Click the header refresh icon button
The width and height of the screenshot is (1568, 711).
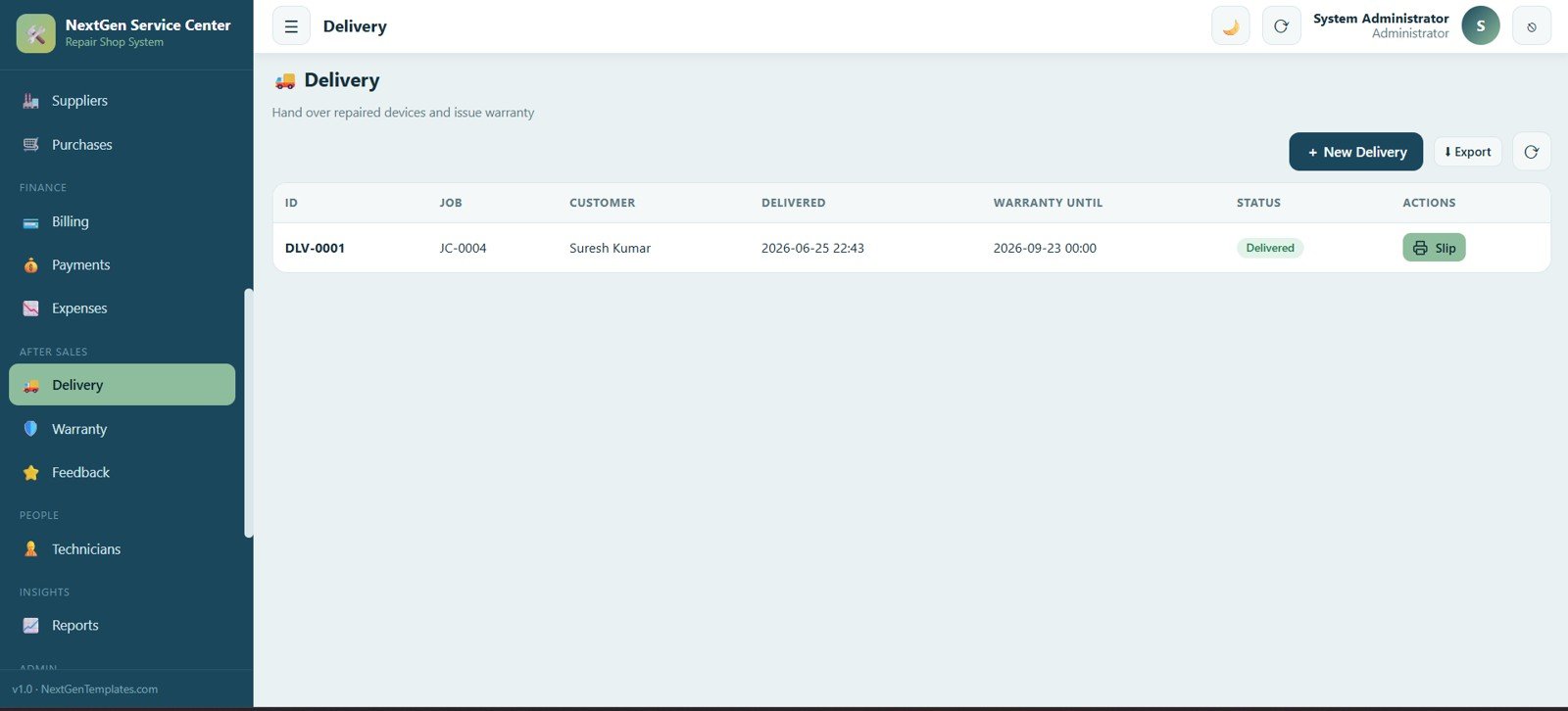click(x=1281, y=26)
